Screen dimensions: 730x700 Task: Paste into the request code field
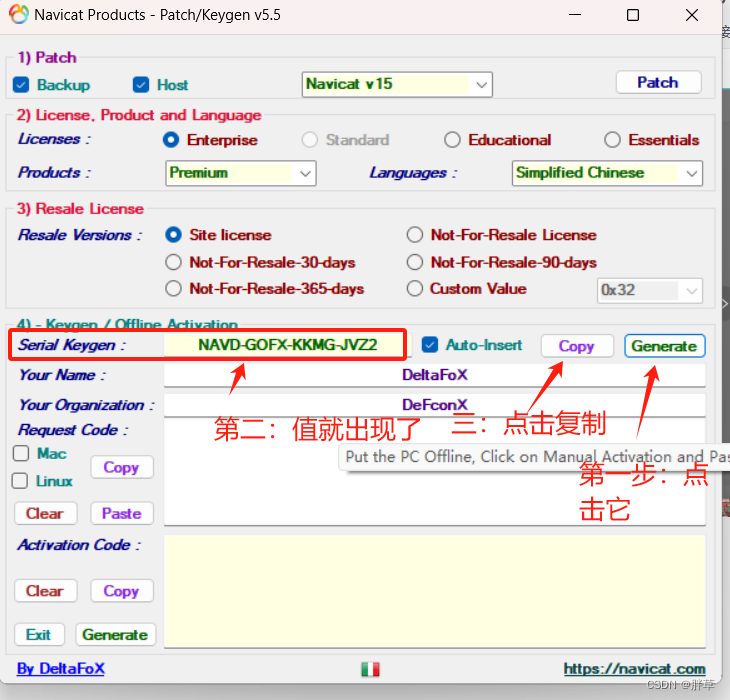122,513
